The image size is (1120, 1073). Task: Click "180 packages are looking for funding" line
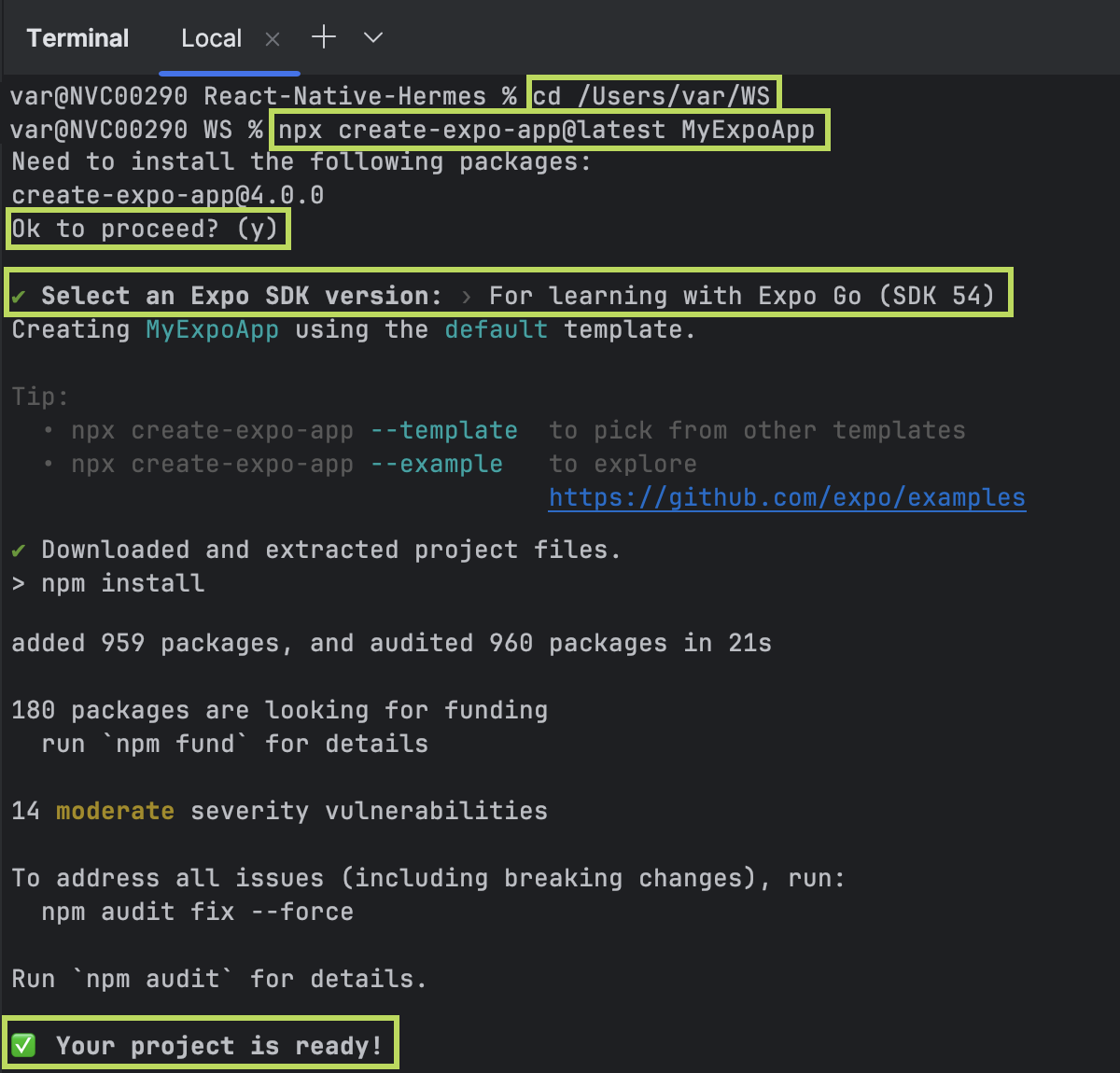(279, 710)
